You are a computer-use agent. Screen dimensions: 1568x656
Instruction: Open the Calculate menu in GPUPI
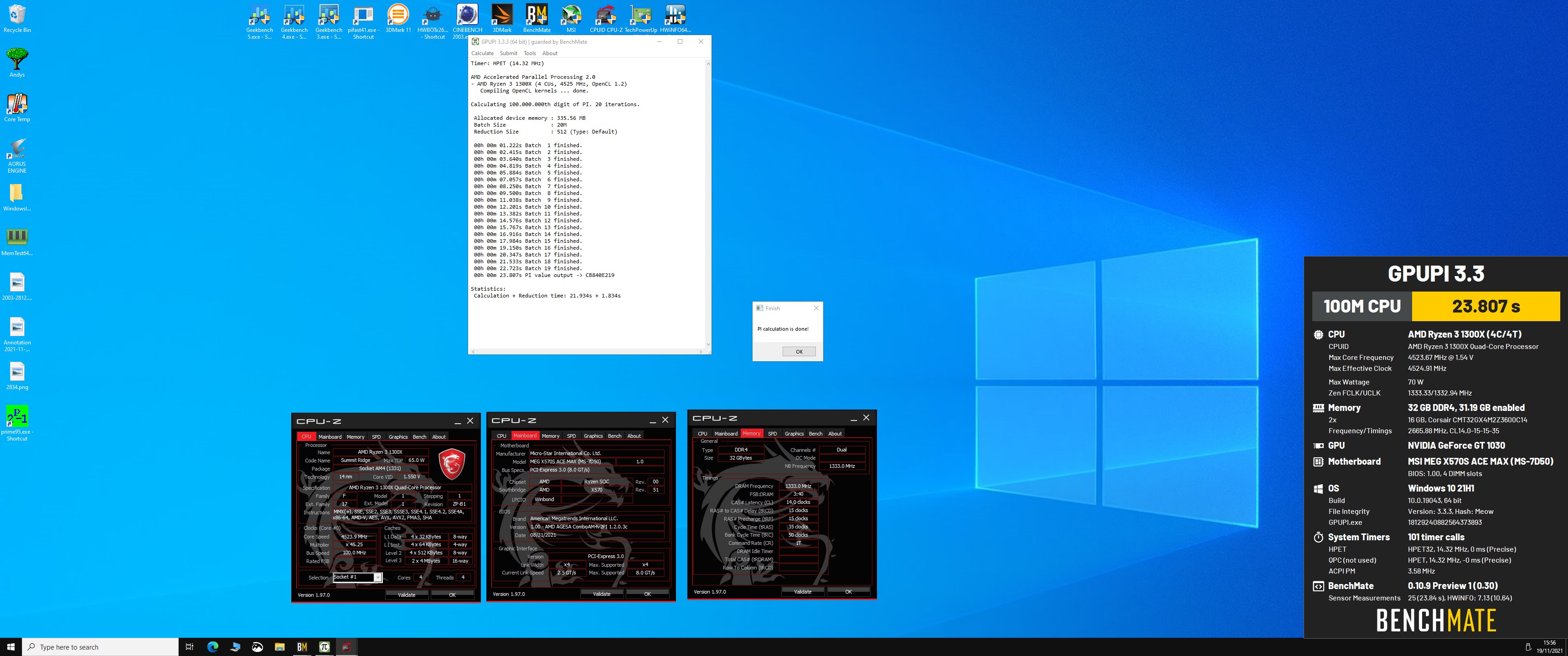pyautogui.click(x=482, y=54)
